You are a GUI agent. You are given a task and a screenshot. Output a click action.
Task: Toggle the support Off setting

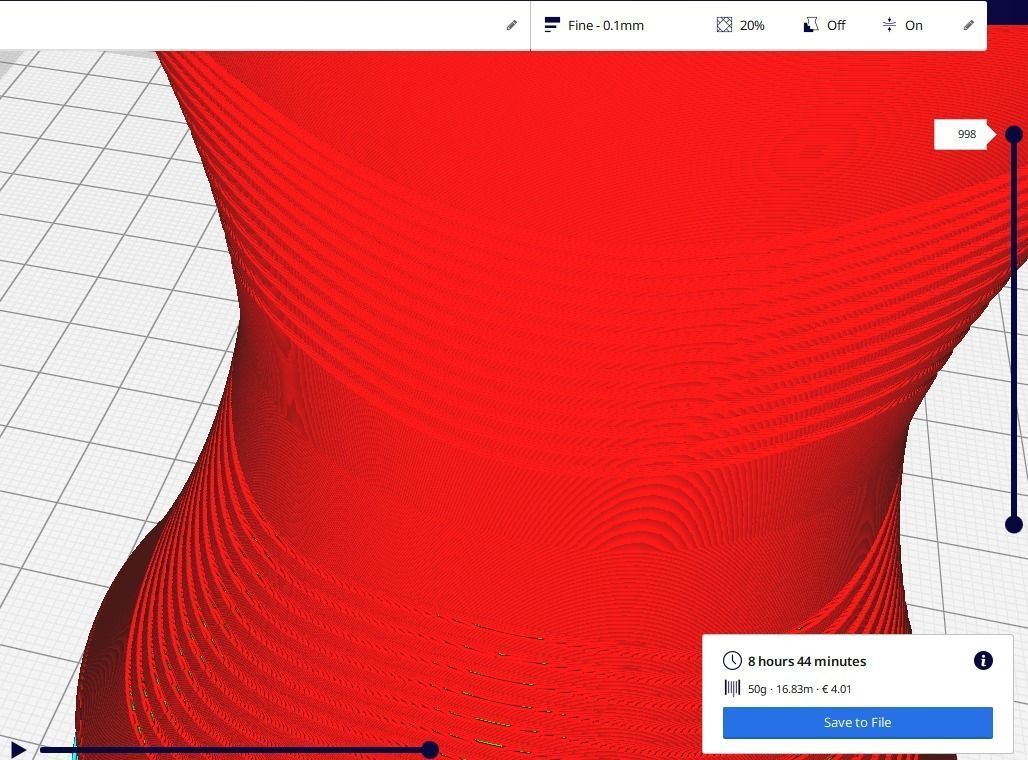pyautogui.click(x=836, y=25)
